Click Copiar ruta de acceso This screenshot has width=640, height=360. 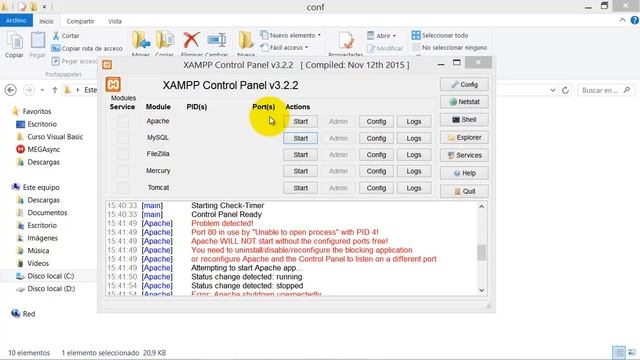pyautogui.click(x=87, y=49)
